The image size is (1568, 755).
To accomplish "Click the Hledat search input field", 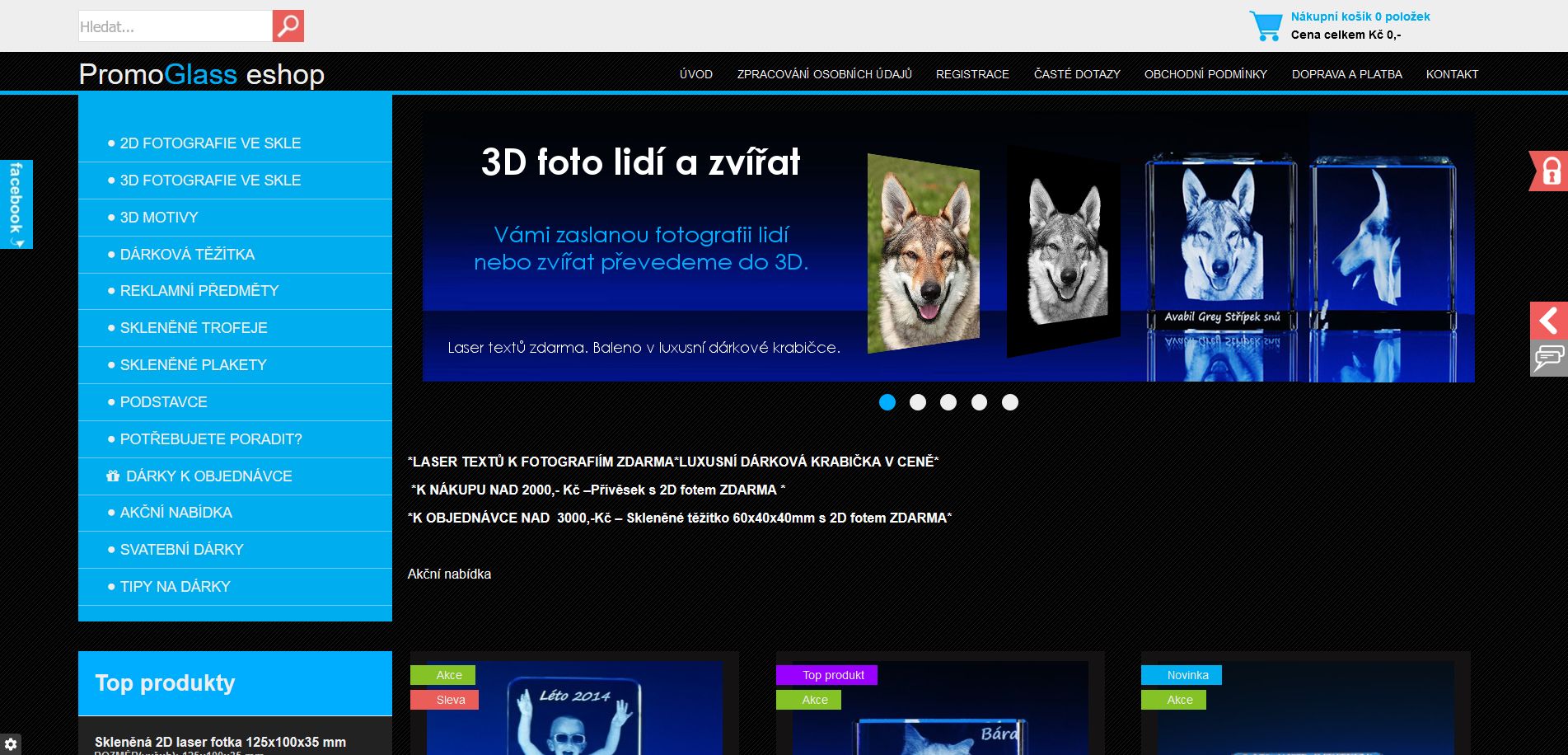I will (176, 26).
